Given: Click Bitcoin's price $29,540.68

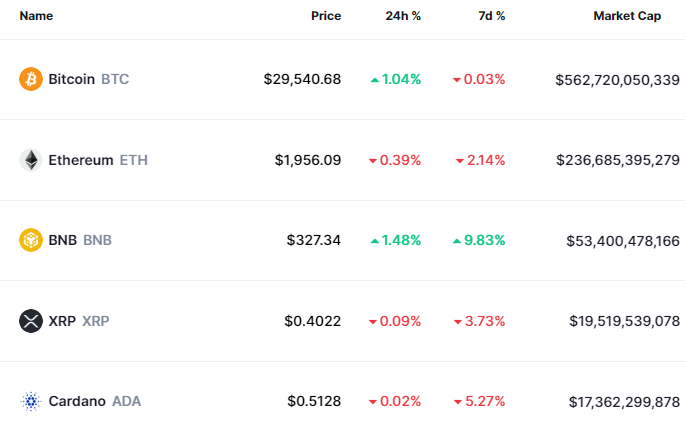Looking at the screenshot, I should pyautogui.click(x=302, y=79).
